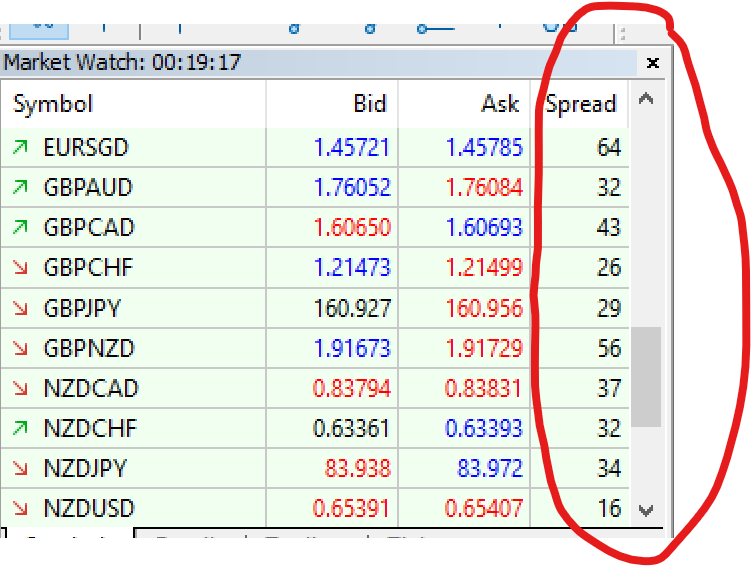Click the NZDUSD spread value 16
The image size is (751, 566).
[x=609, y=509]
